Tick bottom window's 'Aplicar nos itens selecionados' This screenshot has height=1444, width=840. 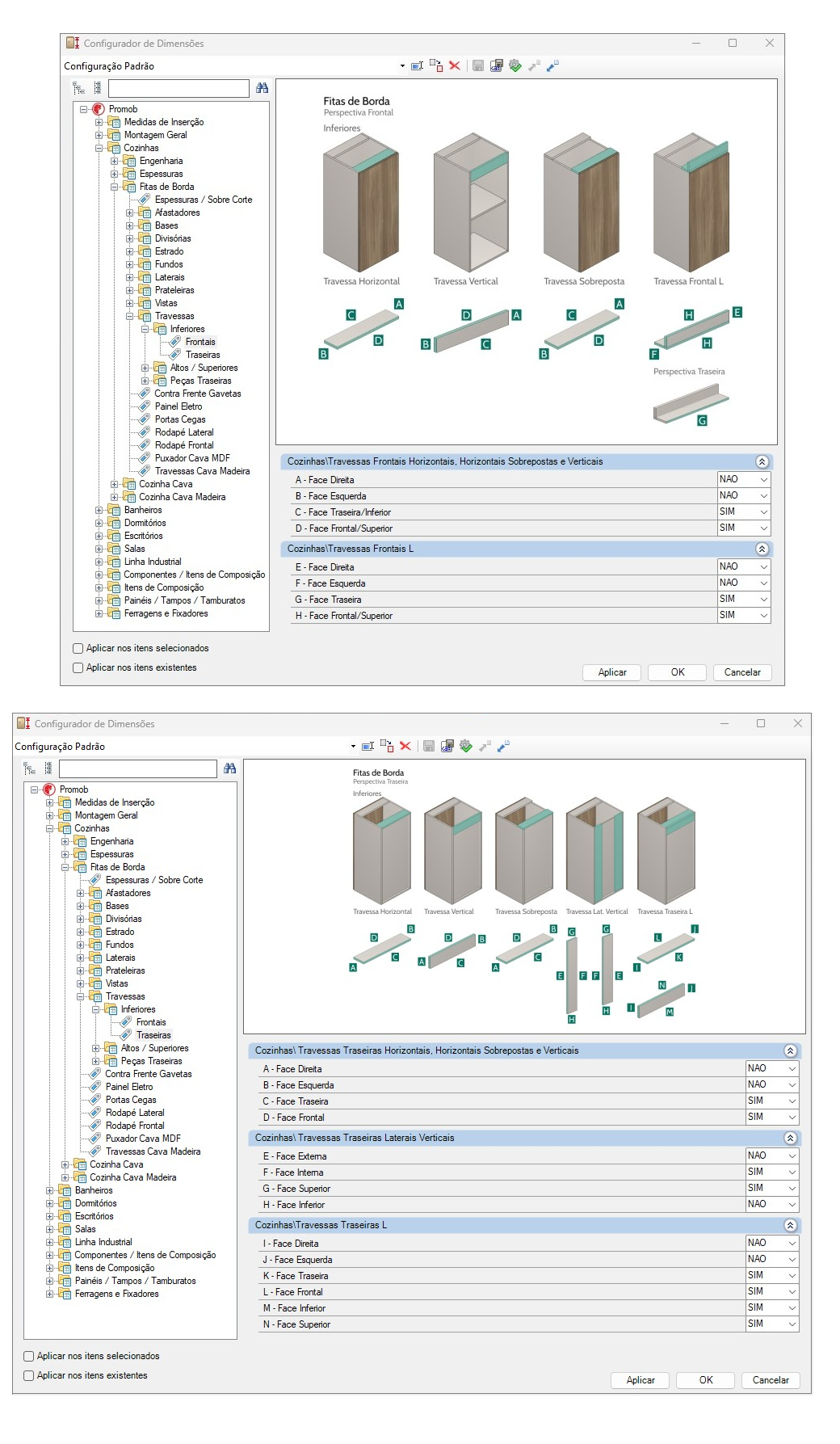29,1356
